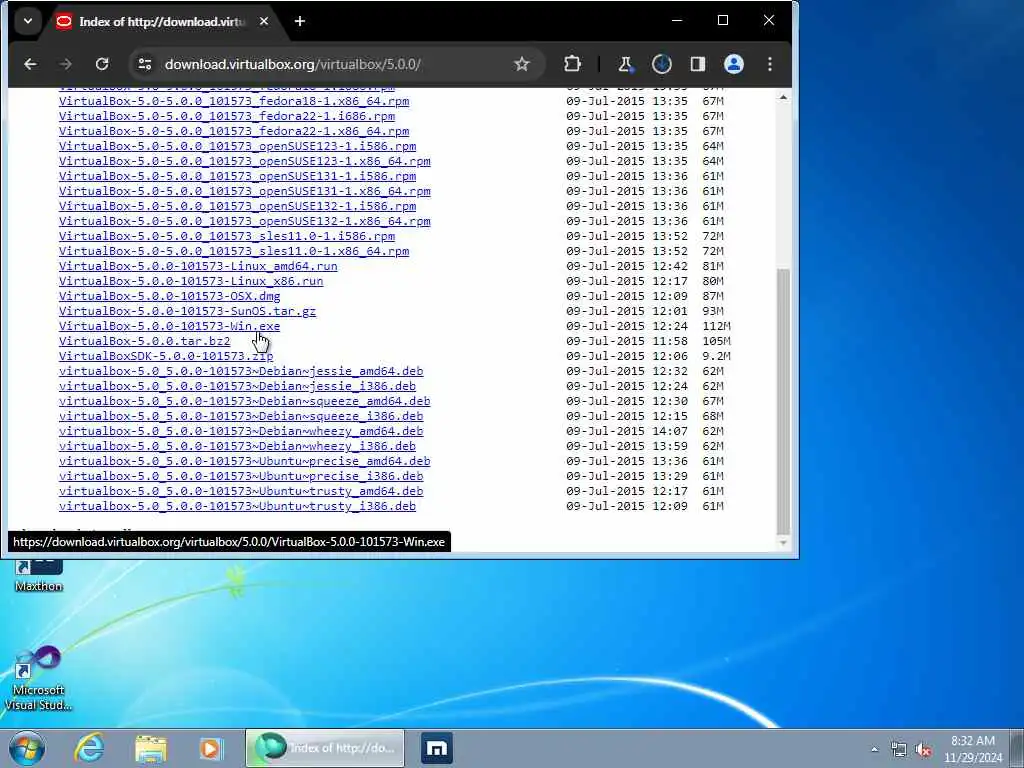Image resolution: width=1024 pixels, height=768 pixels.
Task: Expand the tab search dropdown
Action: (27, 21)
